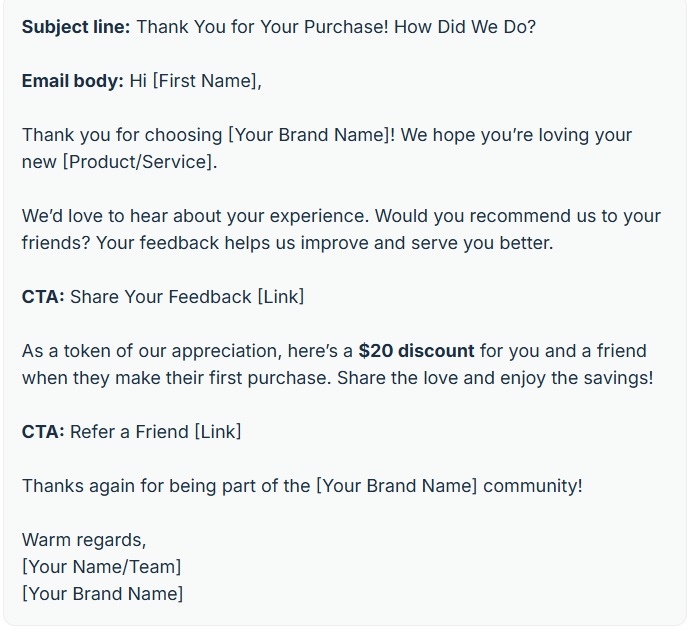Click the 'CTA:' label before Refer a Friend
The height and width of the screenshot is (635, 689).
43,432
